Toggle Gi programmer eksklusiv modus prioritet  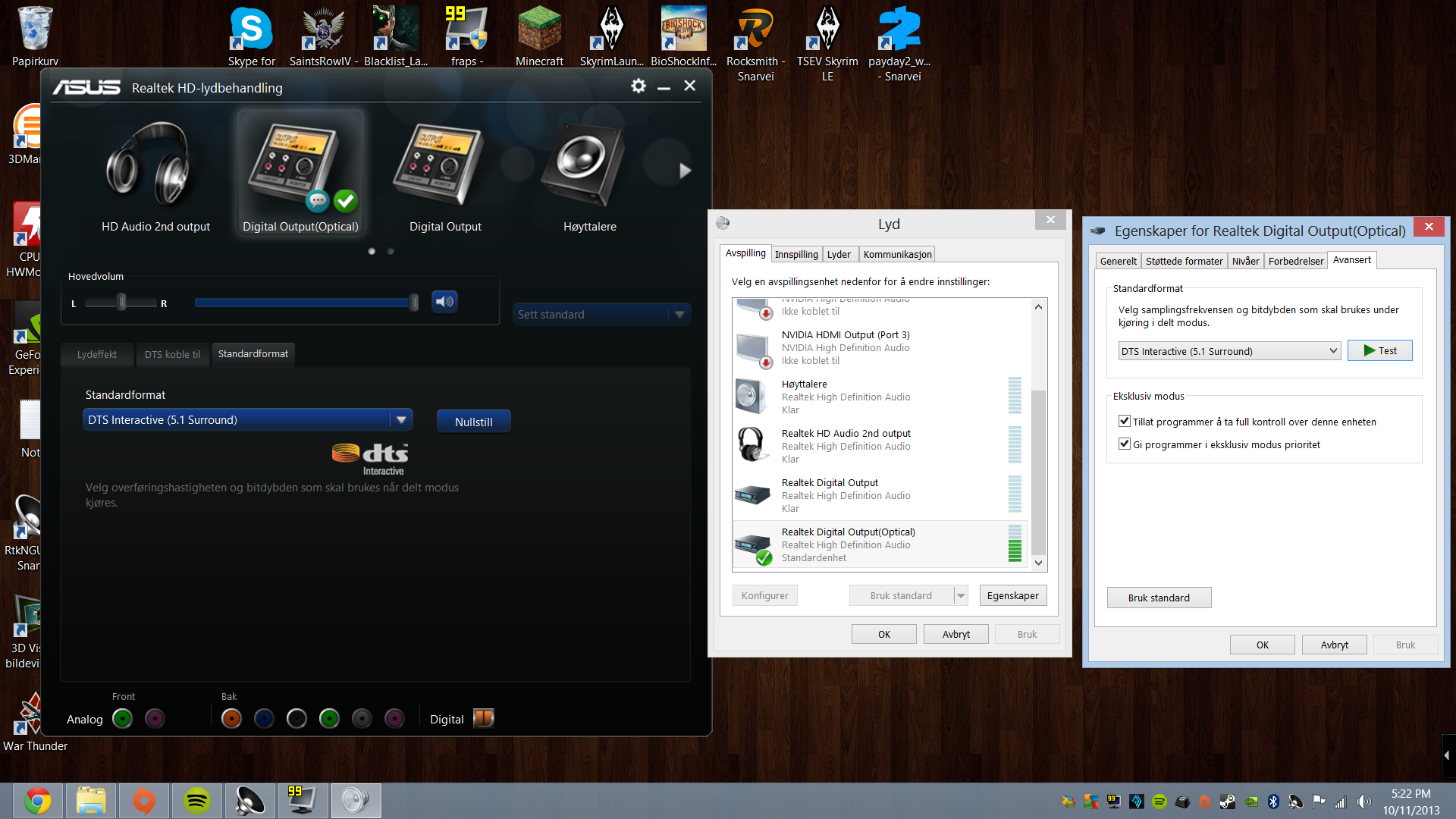(x=1125, y=444)
